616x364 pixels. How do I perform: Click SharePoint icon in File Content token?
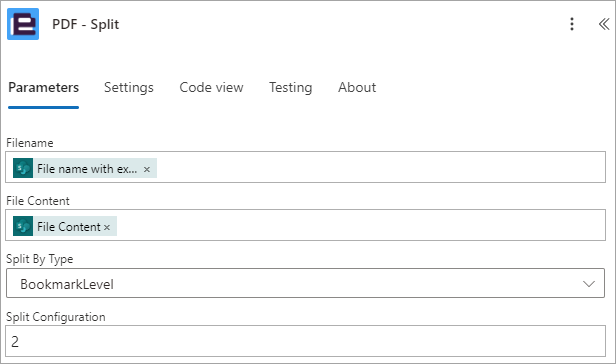[x=23, y=226]
